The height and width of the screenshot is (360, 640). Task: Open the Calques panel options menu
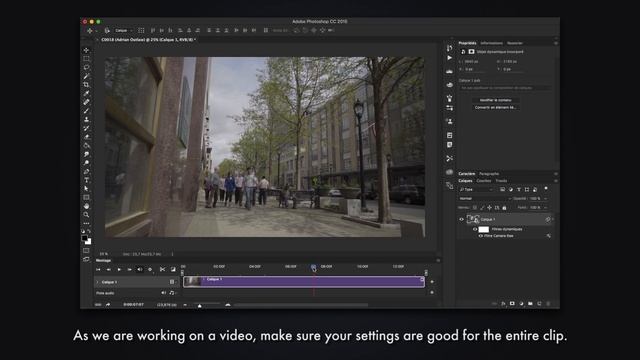[x=556, y=181]
